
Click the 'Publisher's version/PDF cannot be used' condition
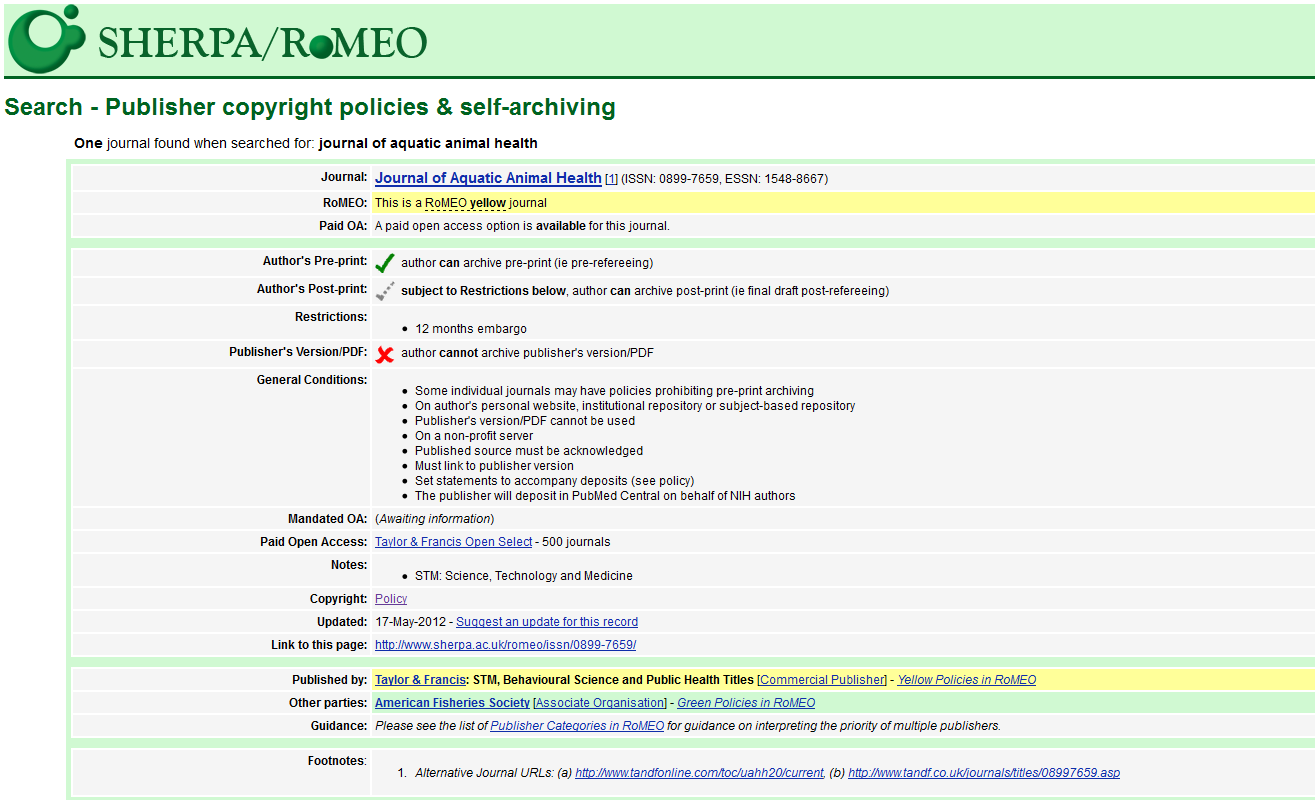pyautogui.click(x=525, y=421)
